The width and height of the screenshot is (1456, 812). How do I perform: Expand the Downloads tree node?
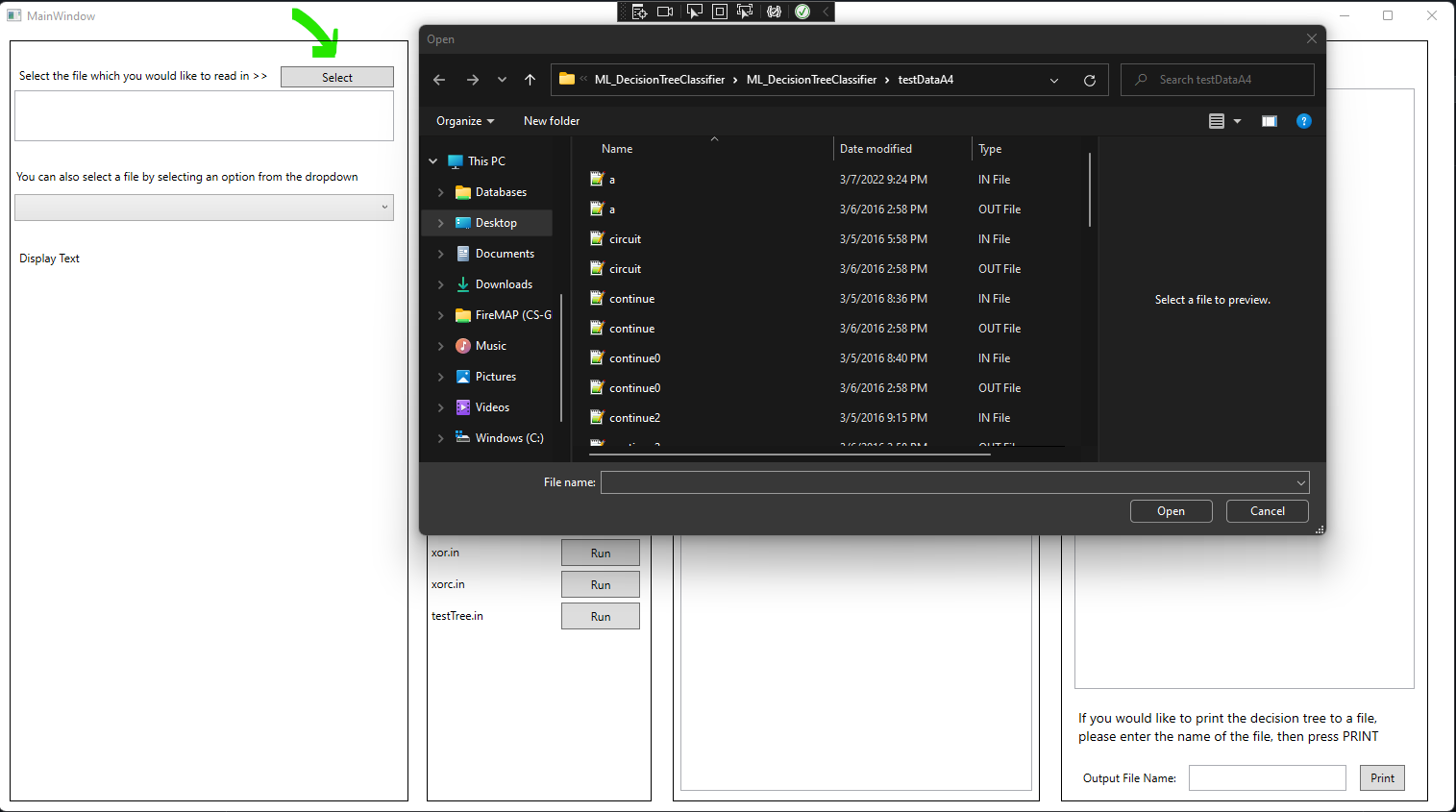pos(441,284)
